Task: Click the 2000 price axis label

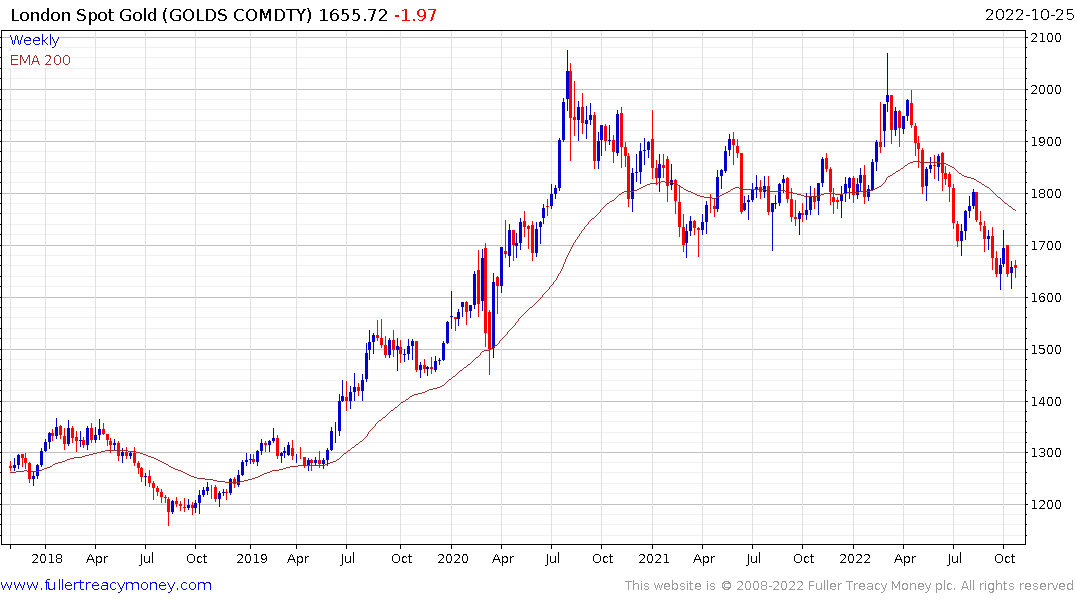Action: 1046,90
